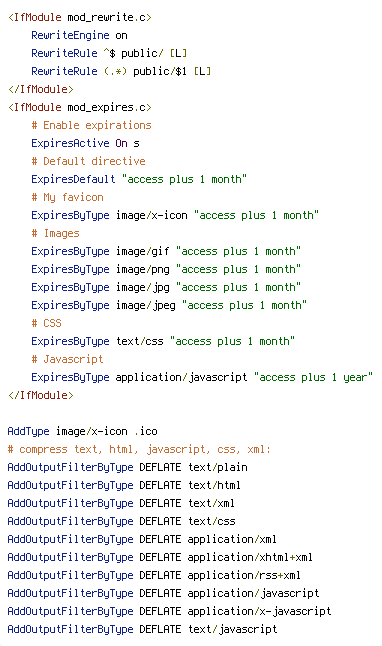Image resolution: width=382 pixels, height=646 pixels.
Task: Click the DEFLATE application/rss+xml line
Action: (x=154, y=576)
